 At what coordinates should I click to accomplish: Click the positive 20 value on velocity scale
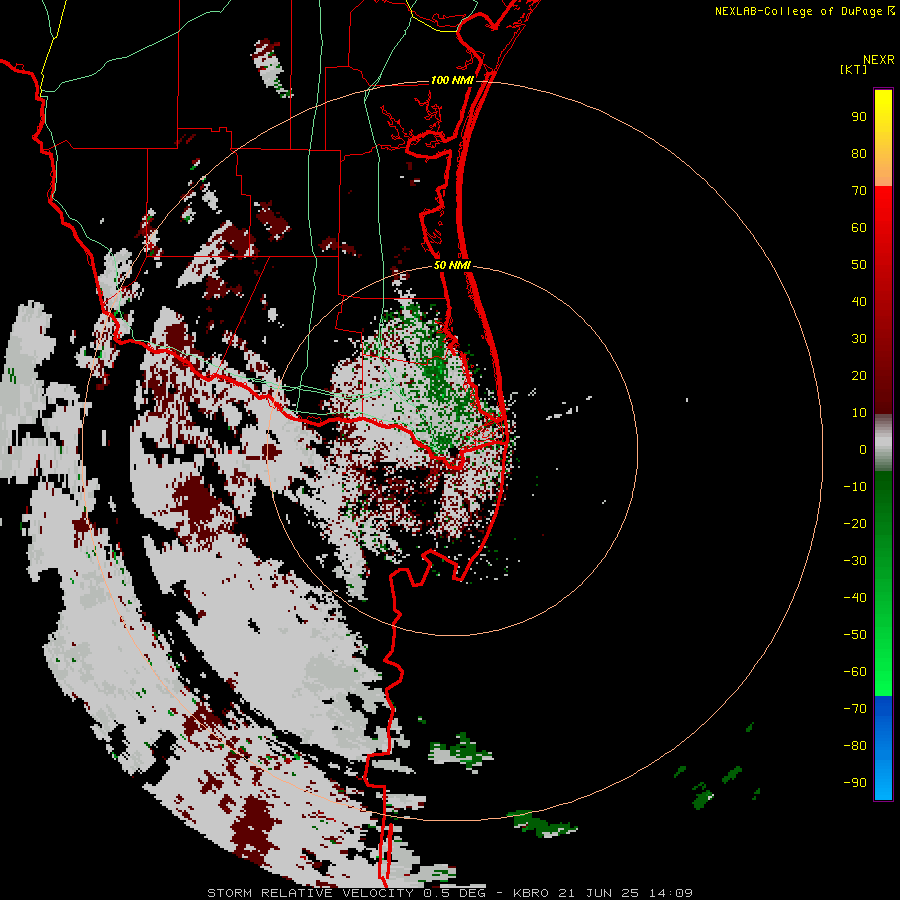tap(859, 376)
